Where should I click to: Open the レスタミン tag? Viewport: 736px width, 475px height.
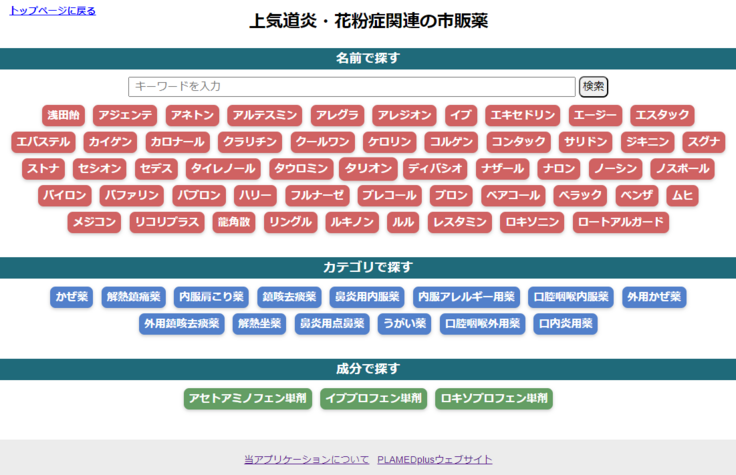[x=460, y=222]
